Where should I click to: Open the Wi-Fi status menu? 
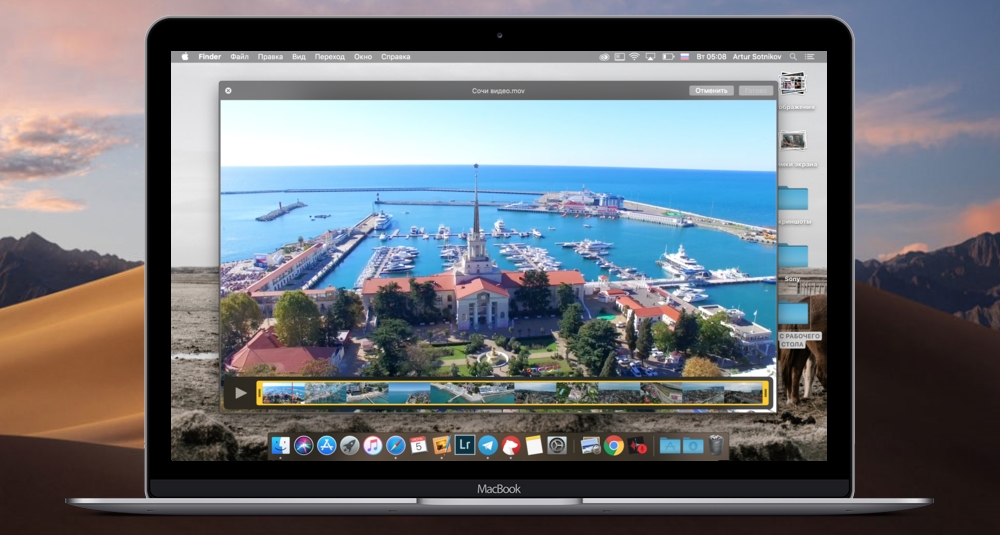coord(633,57)
